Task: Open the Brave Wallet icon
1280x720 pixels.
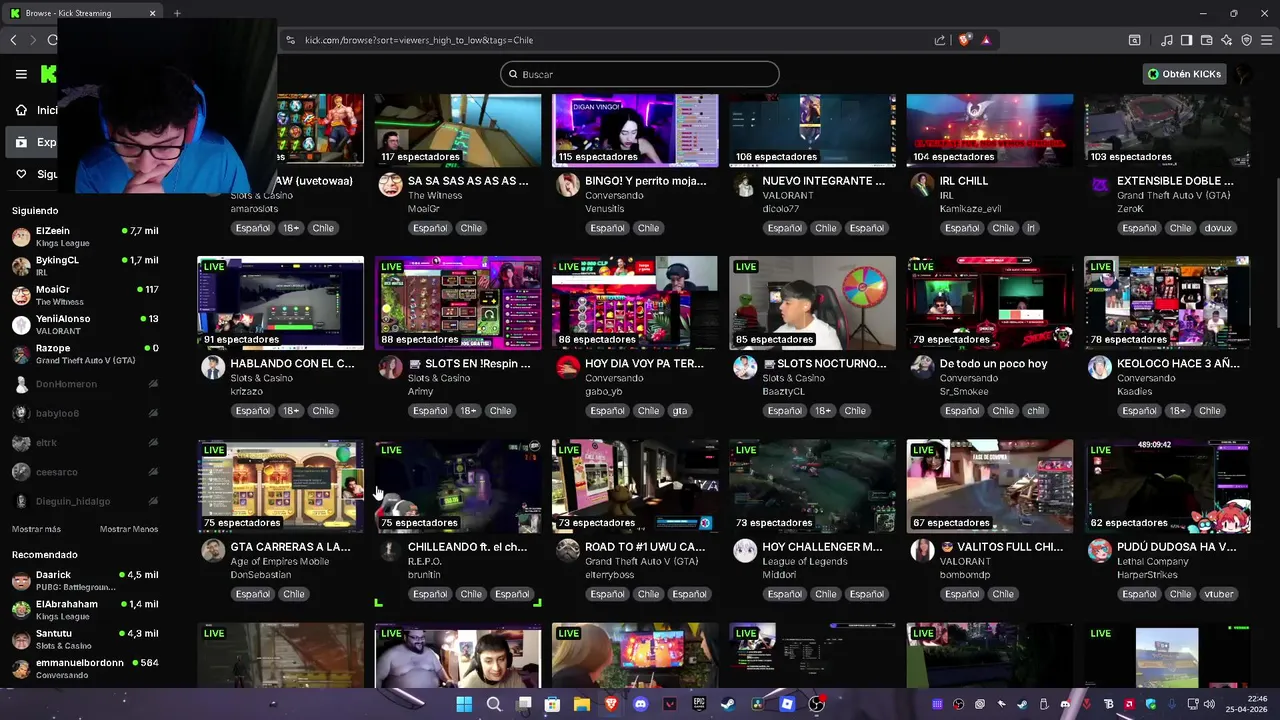Action: coord(1207,40)
